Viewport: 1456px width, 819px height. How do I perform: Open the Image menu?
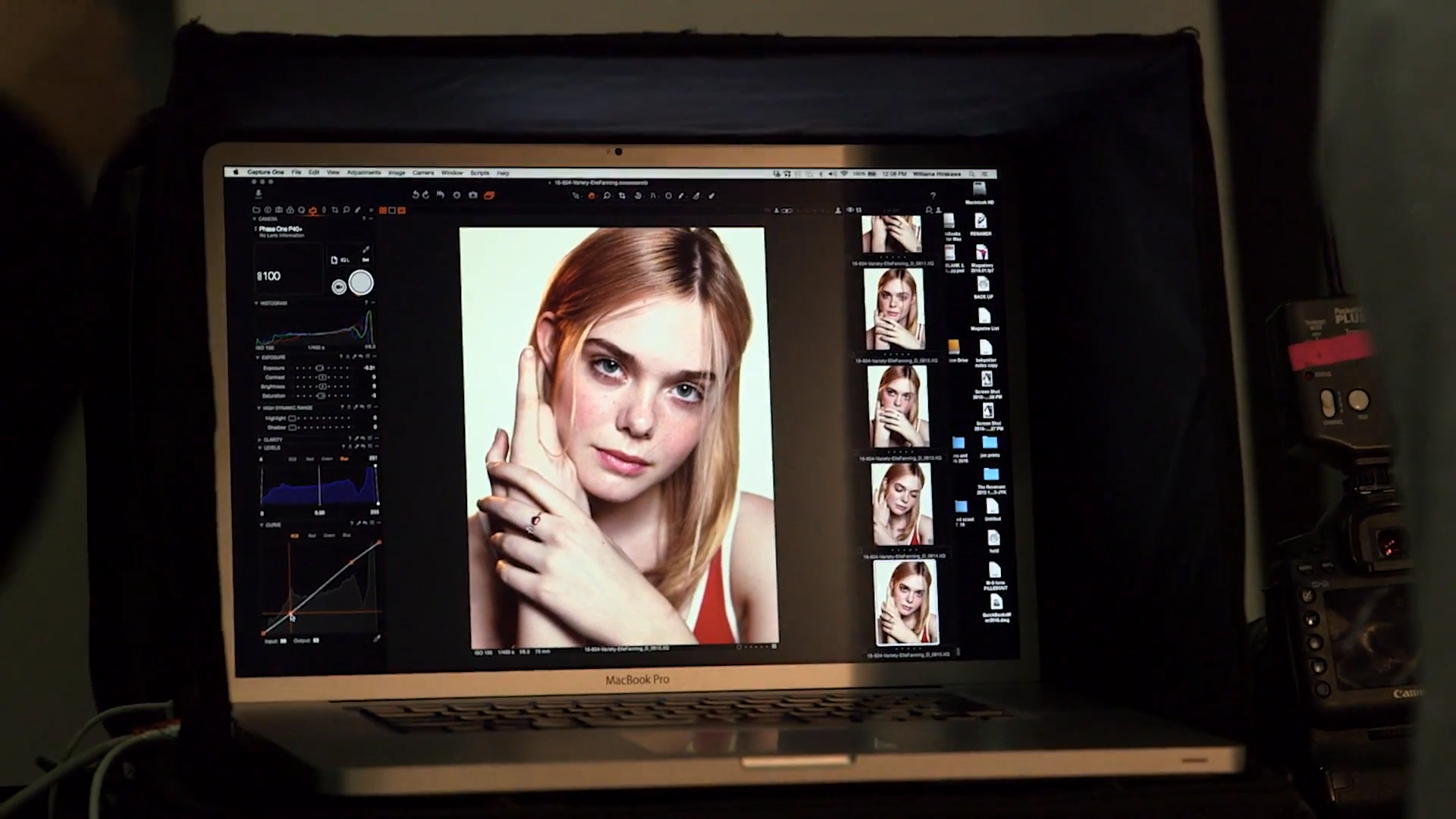397,173
